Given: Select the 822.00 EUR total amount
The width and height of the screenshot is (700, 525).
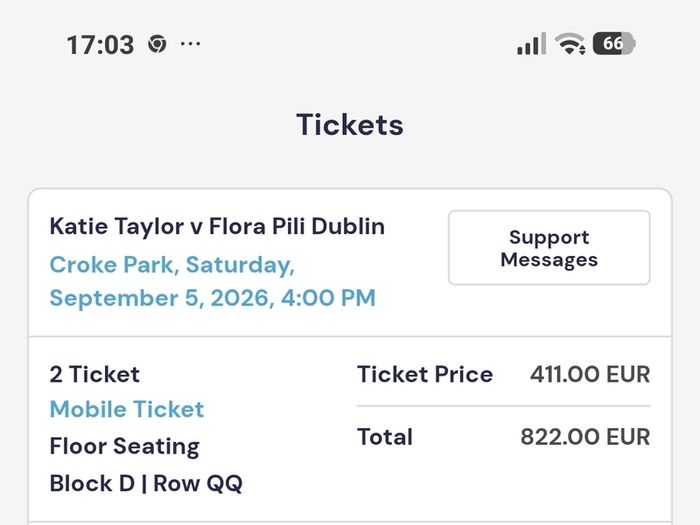Looking at the screenshot, I should tap(585, 437).
